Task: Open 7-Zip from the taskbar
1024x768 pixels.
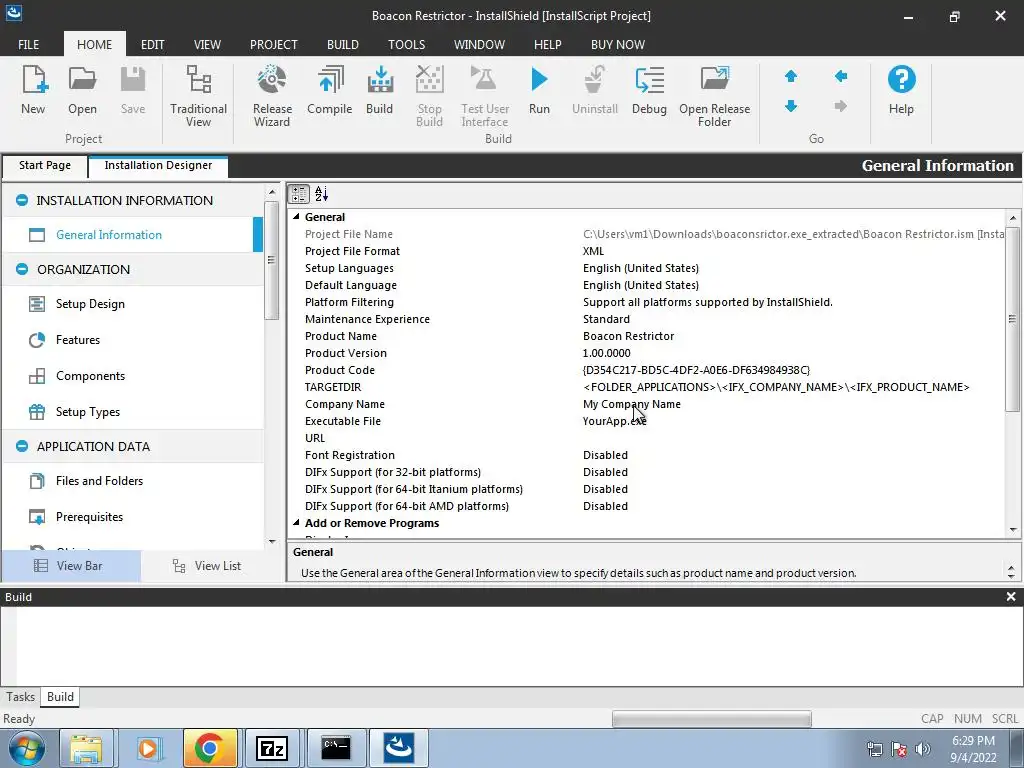Action: tap(272, 748)
